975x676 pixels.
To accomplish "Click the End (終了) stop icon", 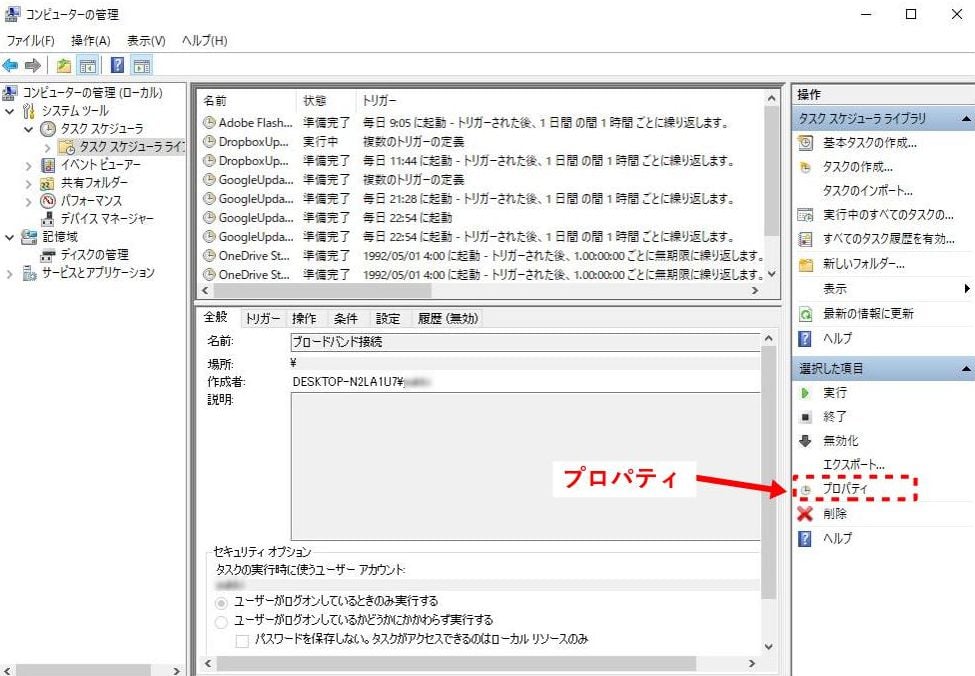I will [x=805, y=417].
